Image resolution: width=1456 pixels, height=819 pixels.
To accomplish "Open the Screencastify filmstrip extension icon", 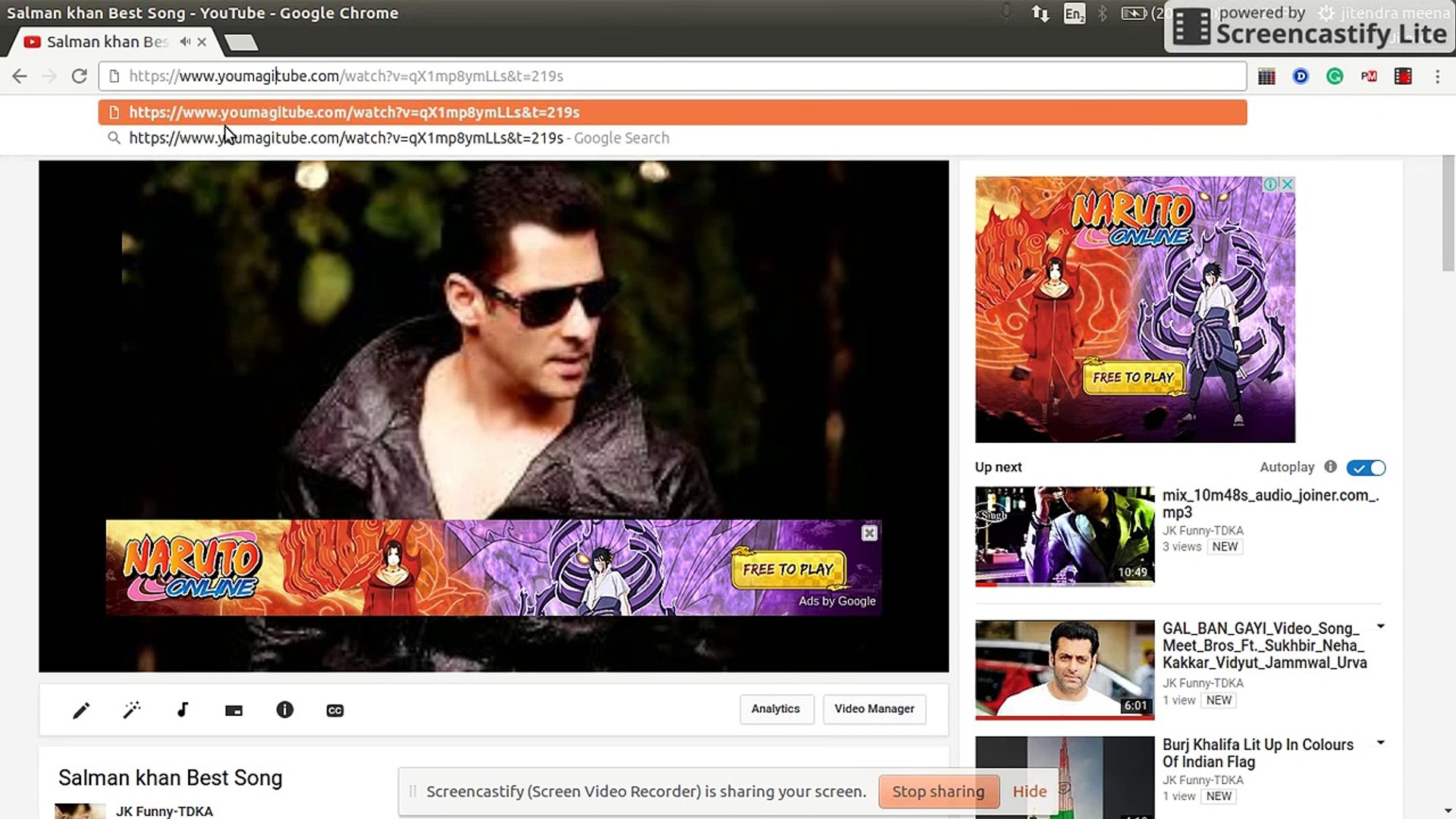I will coord(1404,76).
